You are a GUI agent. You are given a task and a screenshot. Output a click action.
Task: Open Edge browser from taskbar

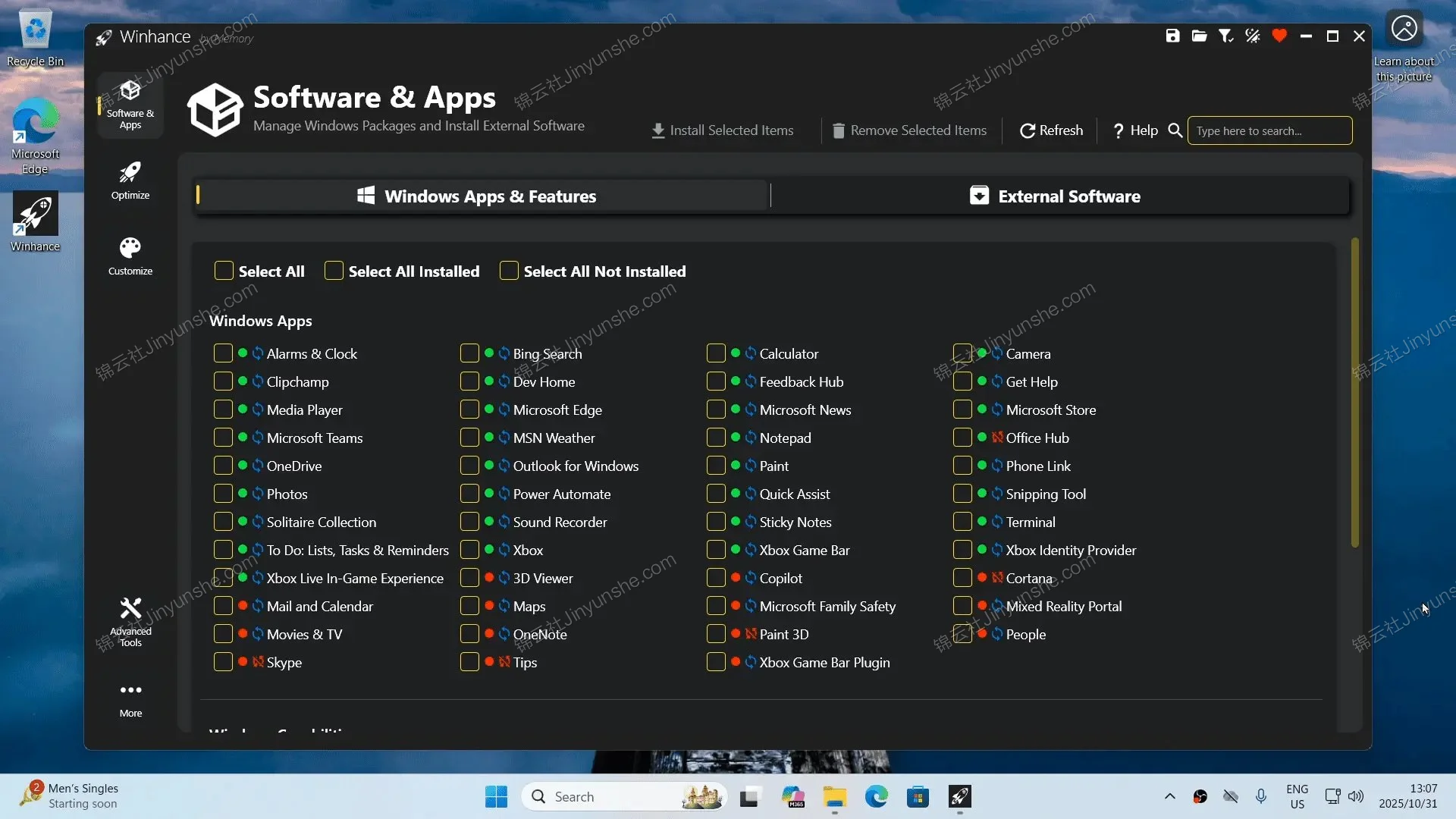[876, 796]
